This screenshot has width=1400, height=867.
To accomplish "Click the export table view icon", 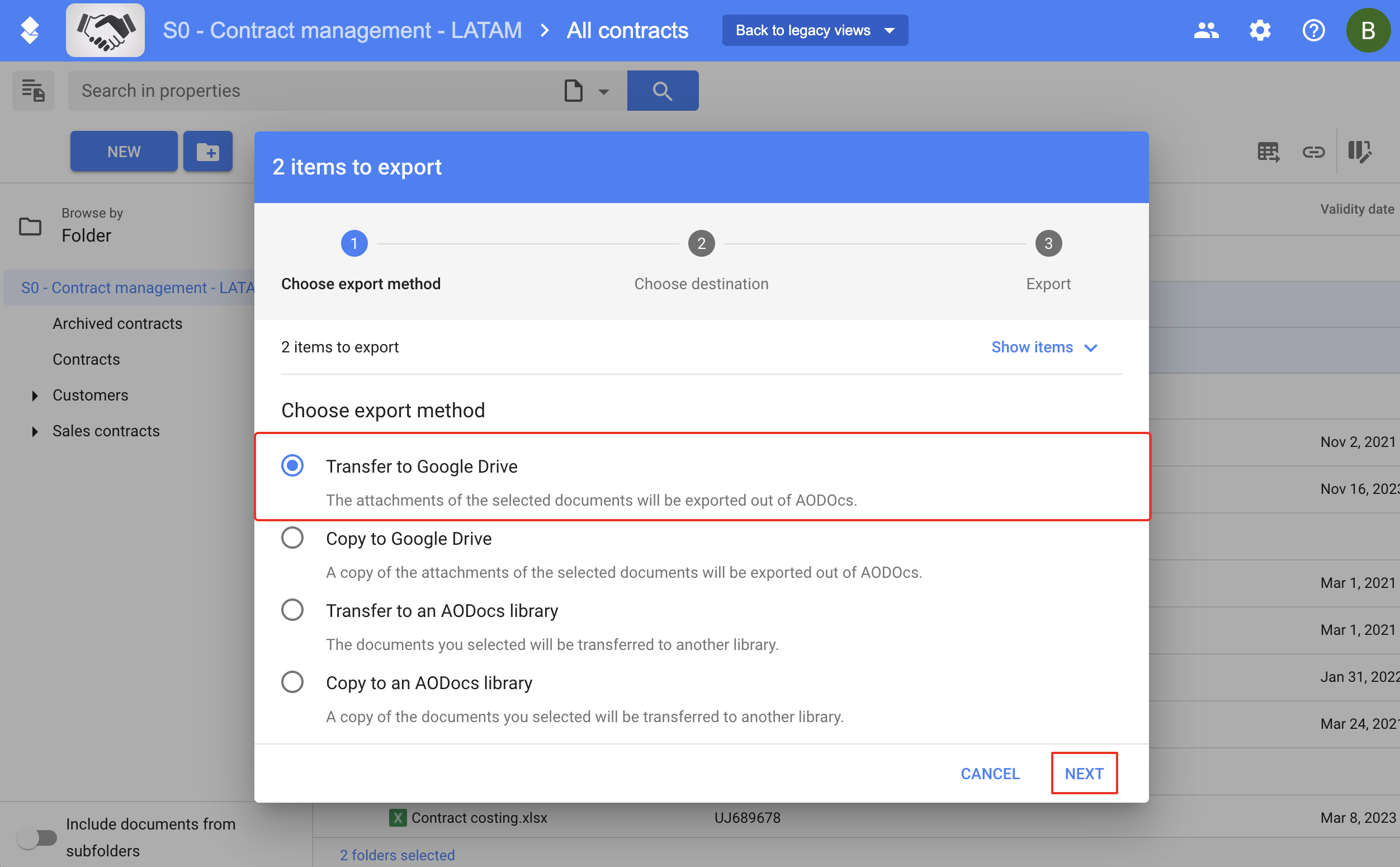I will pos(1267,152).
